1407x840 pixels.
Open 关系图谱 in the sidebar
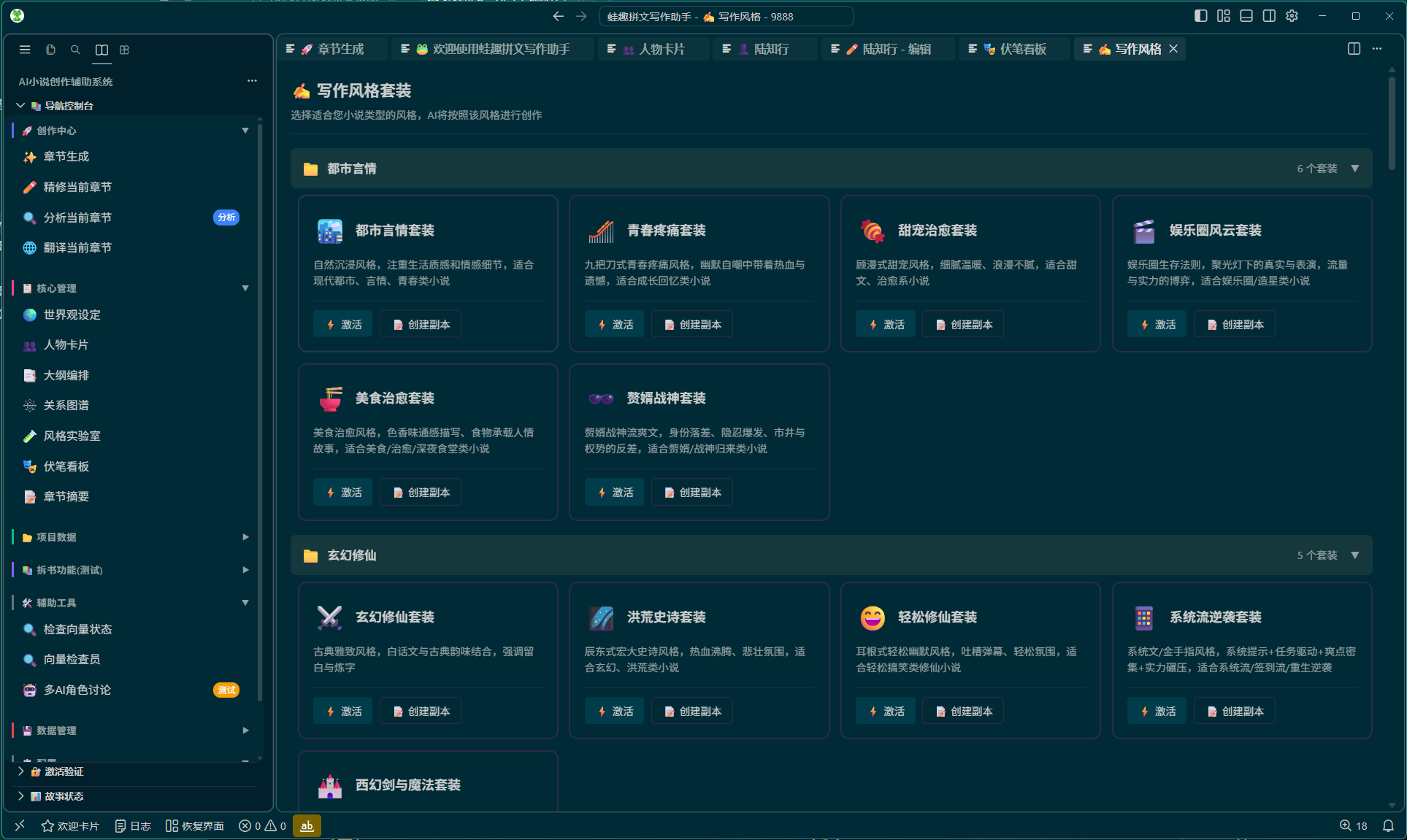click(x=131, y=406)
